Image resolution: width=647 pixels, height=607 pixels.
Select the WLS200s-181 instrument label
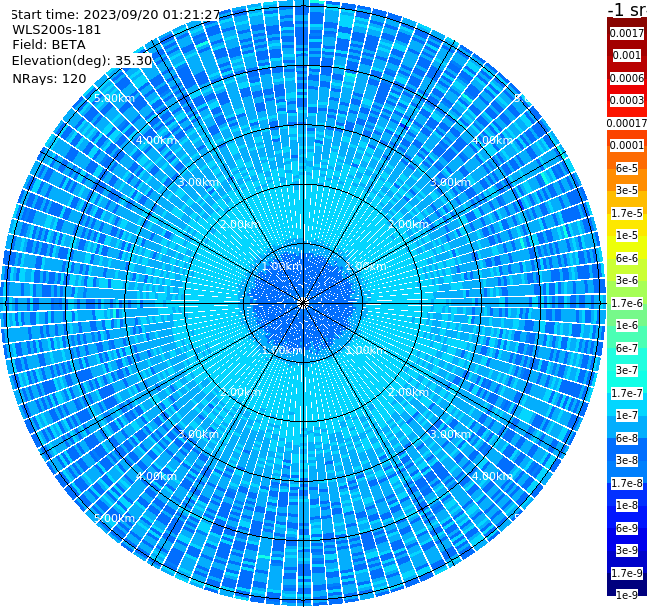(x=57, y=30)
